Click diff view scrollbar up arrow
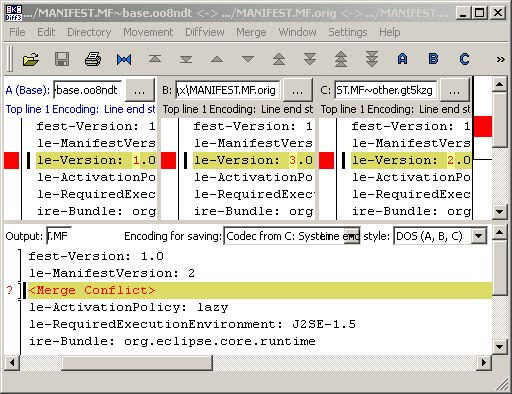Image resolution: width=512 pixels, height=394 pixels. 499,84
